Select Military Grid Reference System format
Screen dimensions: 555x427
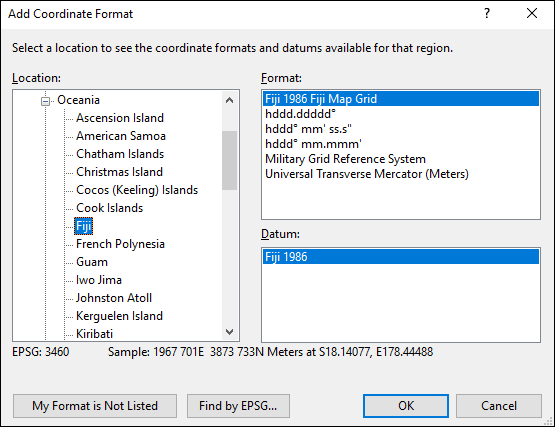(x=401, y=159)
